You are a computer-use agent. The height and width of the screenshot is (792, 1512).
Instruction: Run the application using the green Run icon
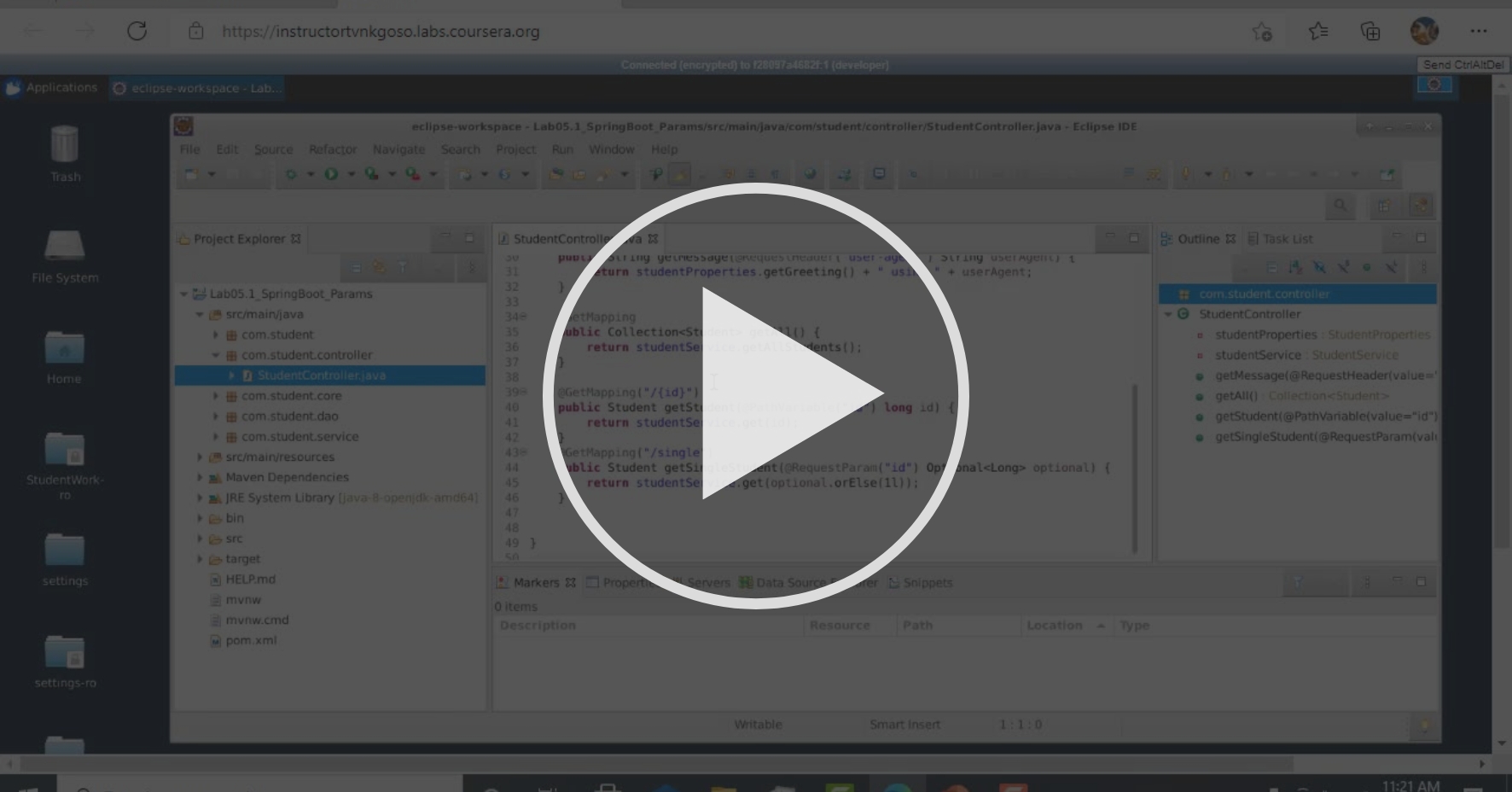coord(331,174)
